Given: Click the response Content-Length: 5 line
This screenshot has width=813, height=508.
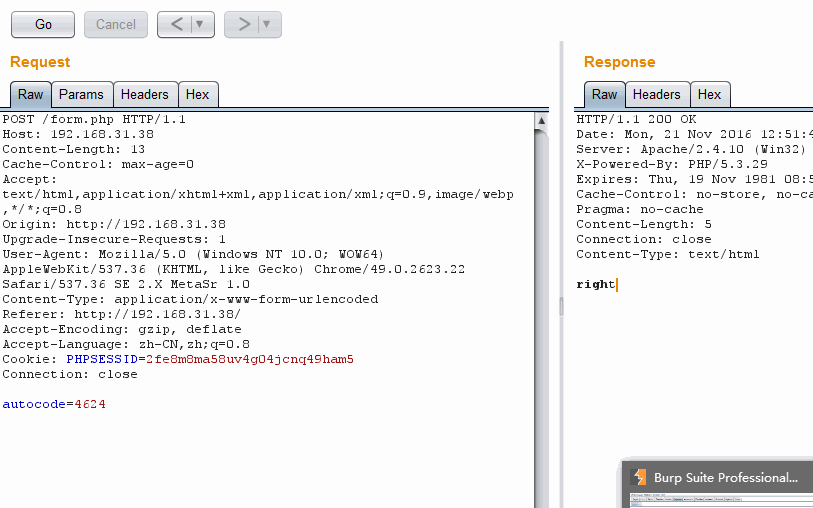Looking at the screenshot, I should (644, 224).
